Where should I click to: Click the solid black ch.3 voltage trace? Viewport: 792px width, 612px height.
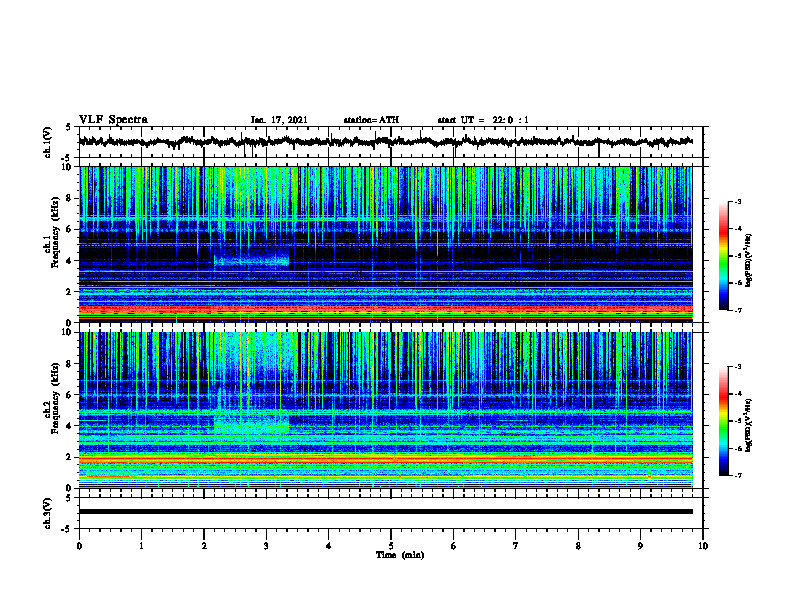(385, 512)
